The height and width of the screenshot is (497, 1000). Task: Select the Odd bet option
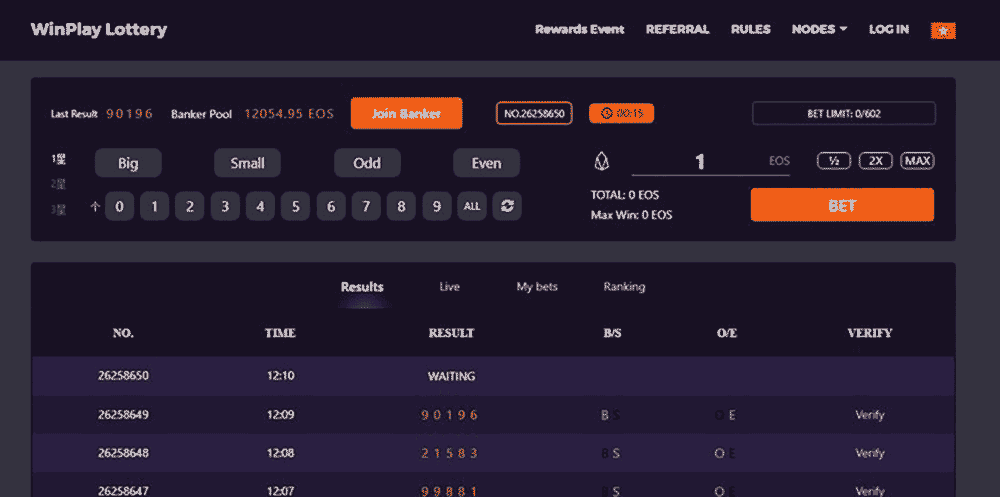tap(367, 163)
